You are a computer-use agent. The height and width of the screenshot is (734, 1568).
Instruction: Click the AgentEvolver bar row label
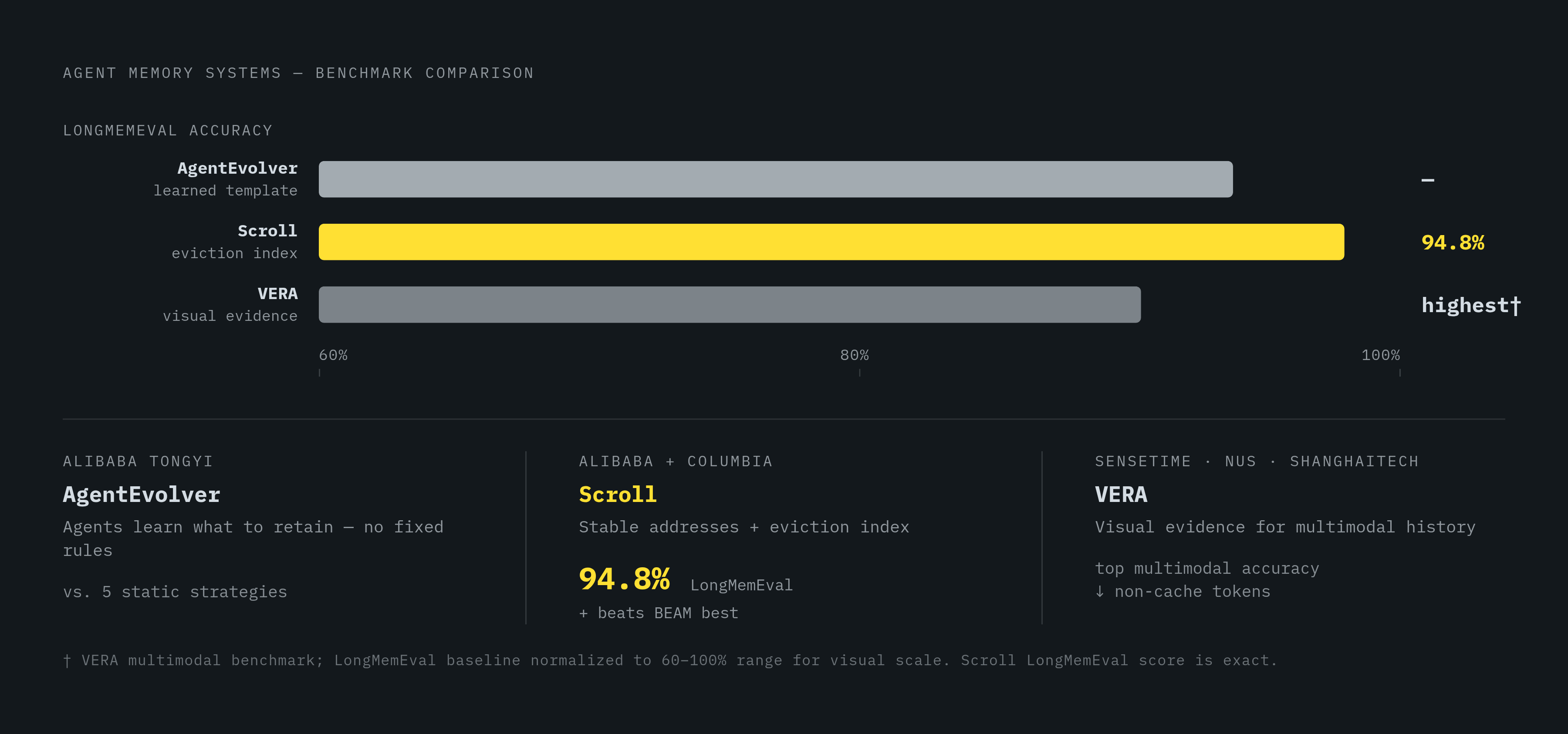(x=237, y=168)
